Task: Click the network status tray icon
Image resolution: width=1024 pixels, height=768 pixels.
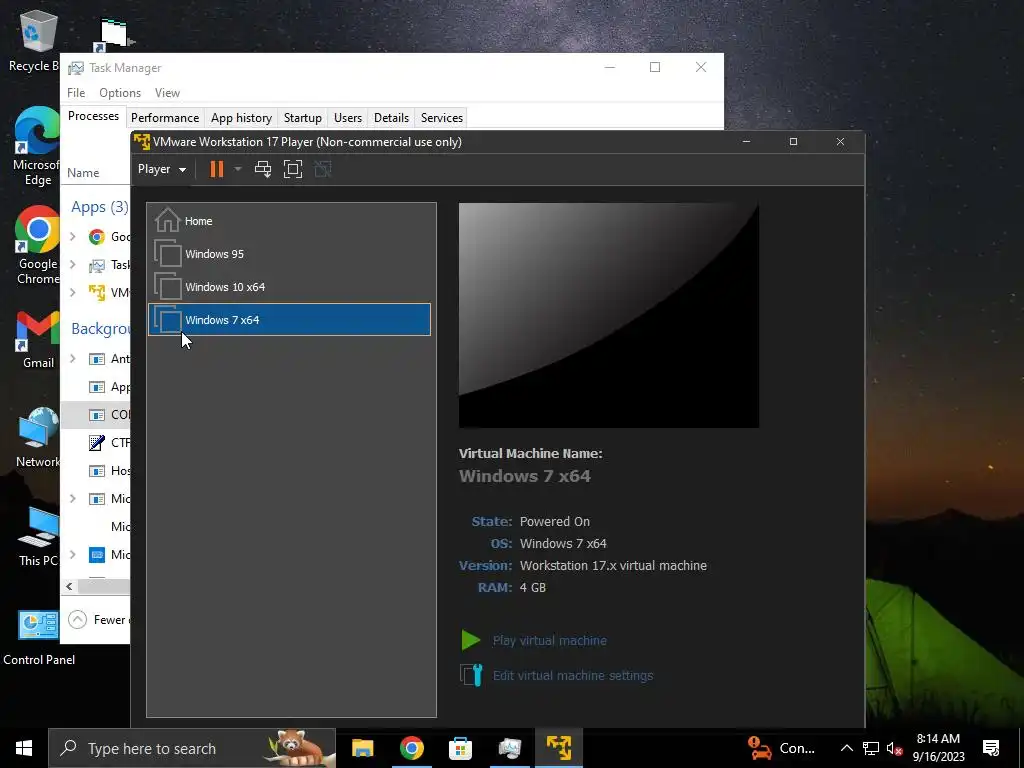Action: [871, 748]
